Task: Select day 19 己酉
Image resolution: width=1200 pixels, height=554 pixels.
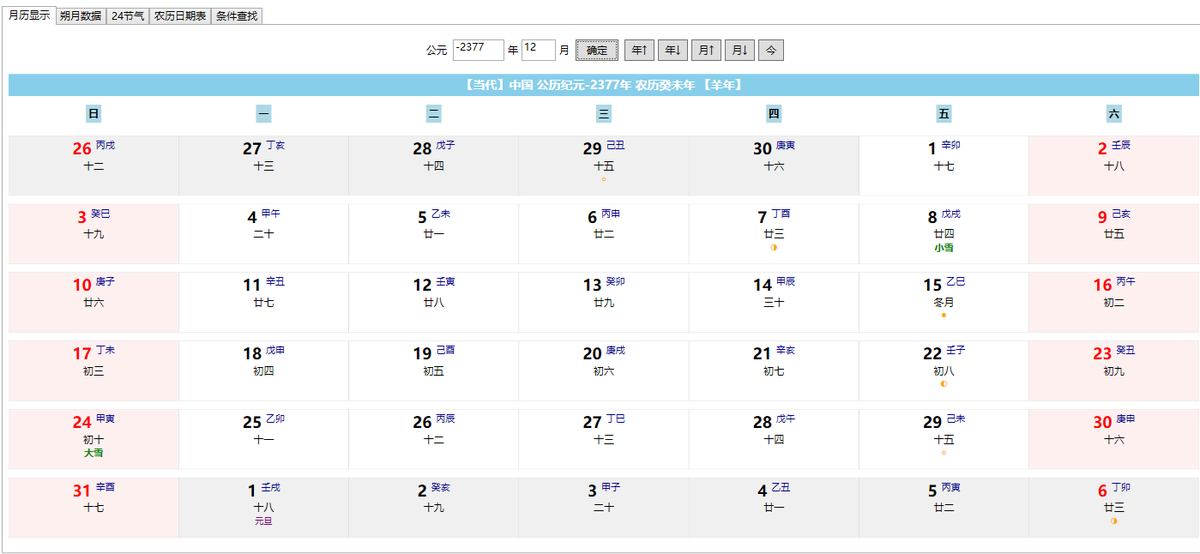Action: pos(434,370)
